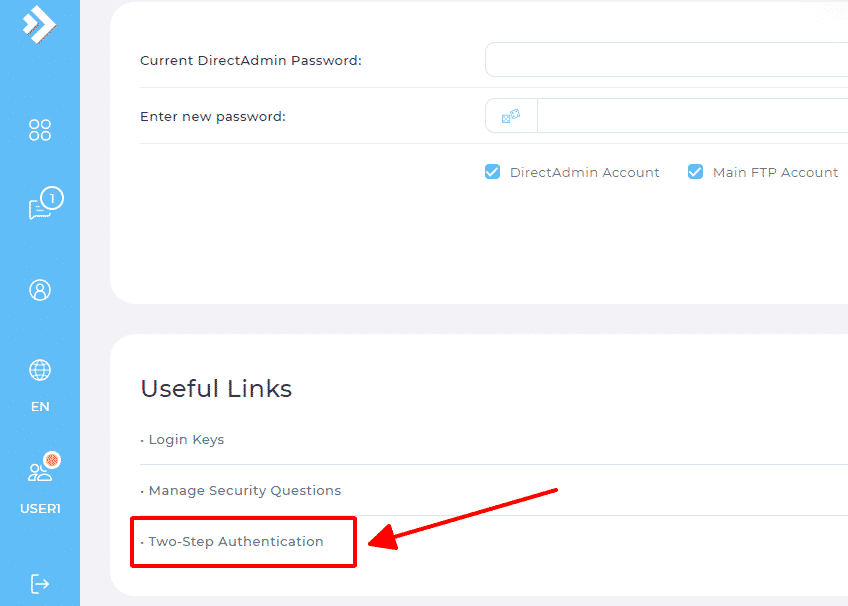Focus the Current DirectAdmin Password field
Viewport: 848px width, 606px height.
(x=666, y=60)
